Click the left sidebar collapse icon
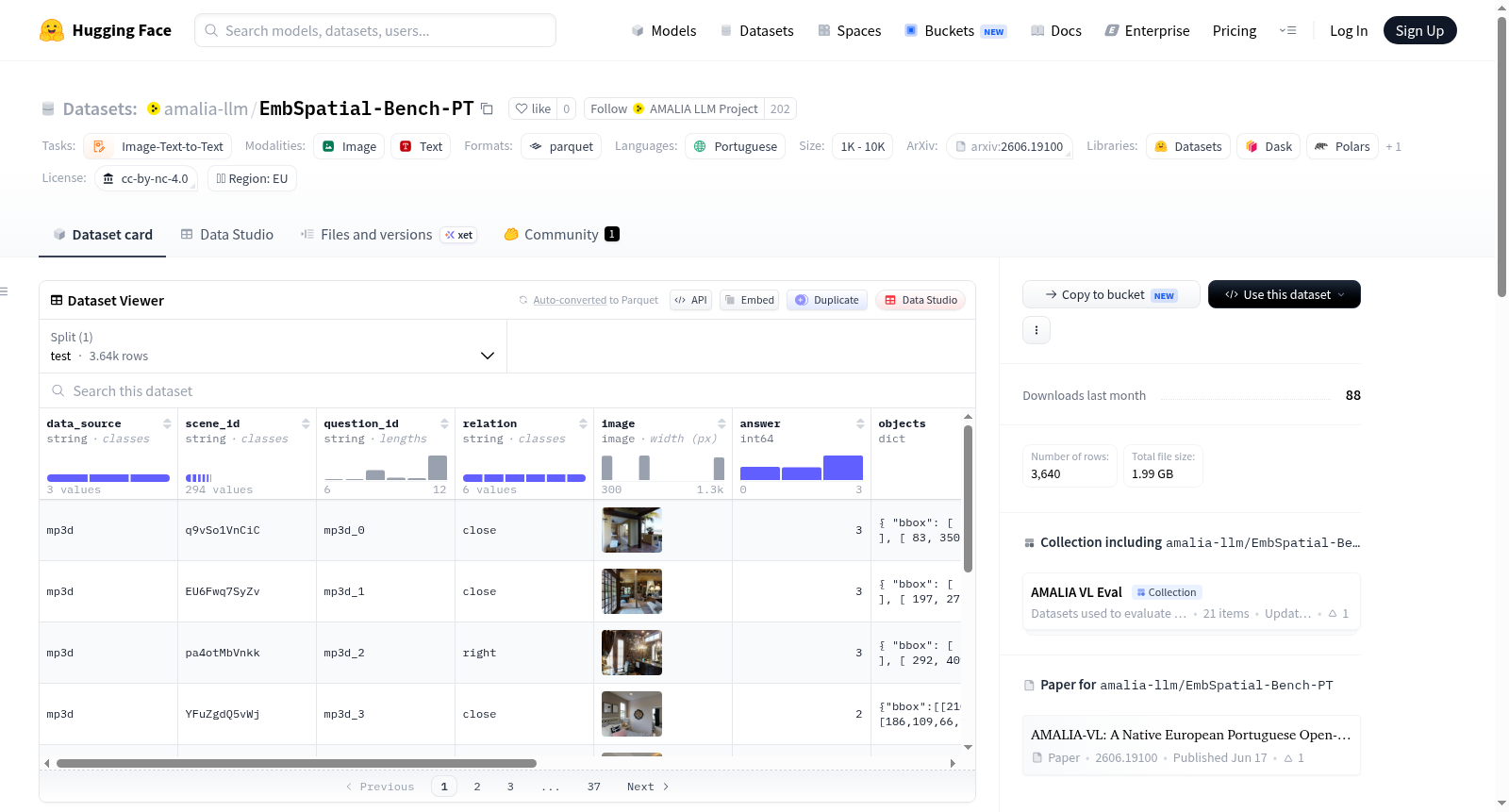Image resolution: width=1509 pixels, height=812 pixels. pyautogui.click(x=4, y=291)
